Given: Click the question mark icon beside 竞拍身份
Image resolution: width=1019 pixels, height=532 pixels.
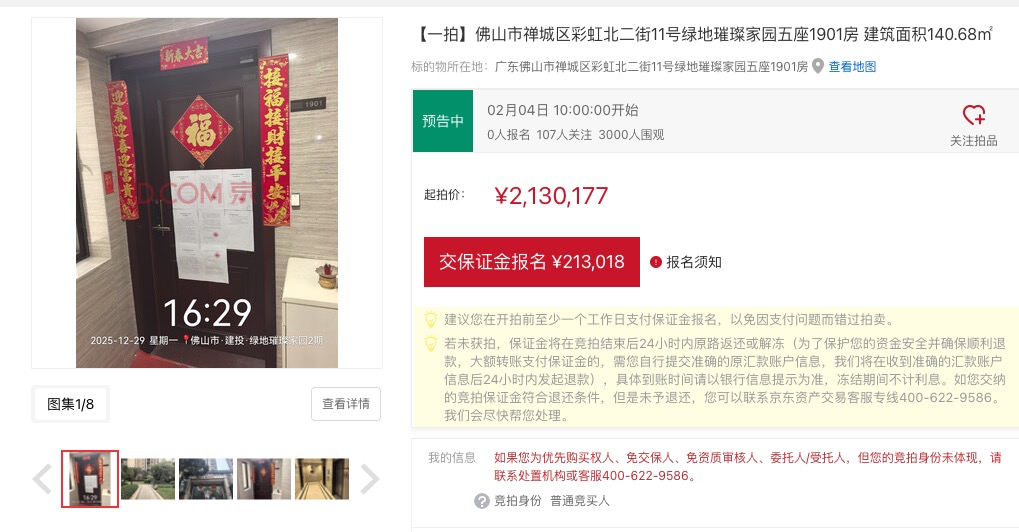Looking at the screenshot, I should [482, 501].
